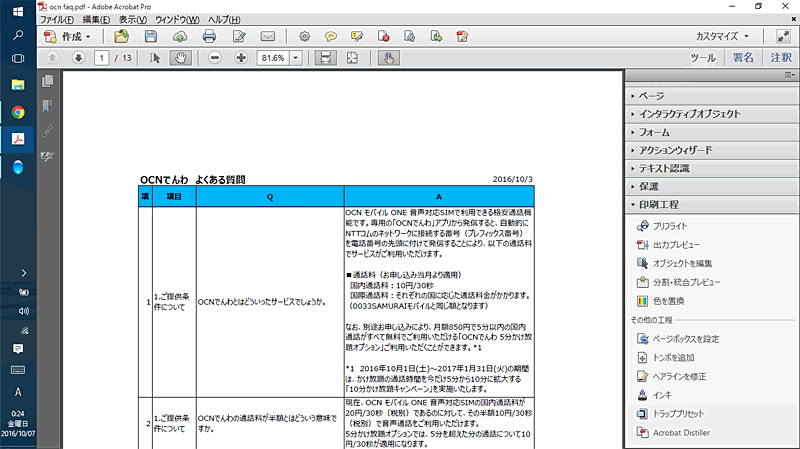Click the green arrow page export icon
The image size is (800, 449).
click(x=436, y=37)
